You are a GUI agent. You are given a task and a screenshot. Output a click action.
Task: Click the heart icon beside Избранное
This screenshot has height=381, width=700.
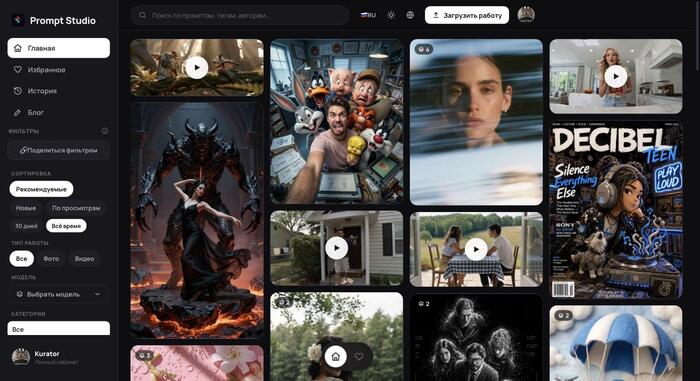coord(17,70)
